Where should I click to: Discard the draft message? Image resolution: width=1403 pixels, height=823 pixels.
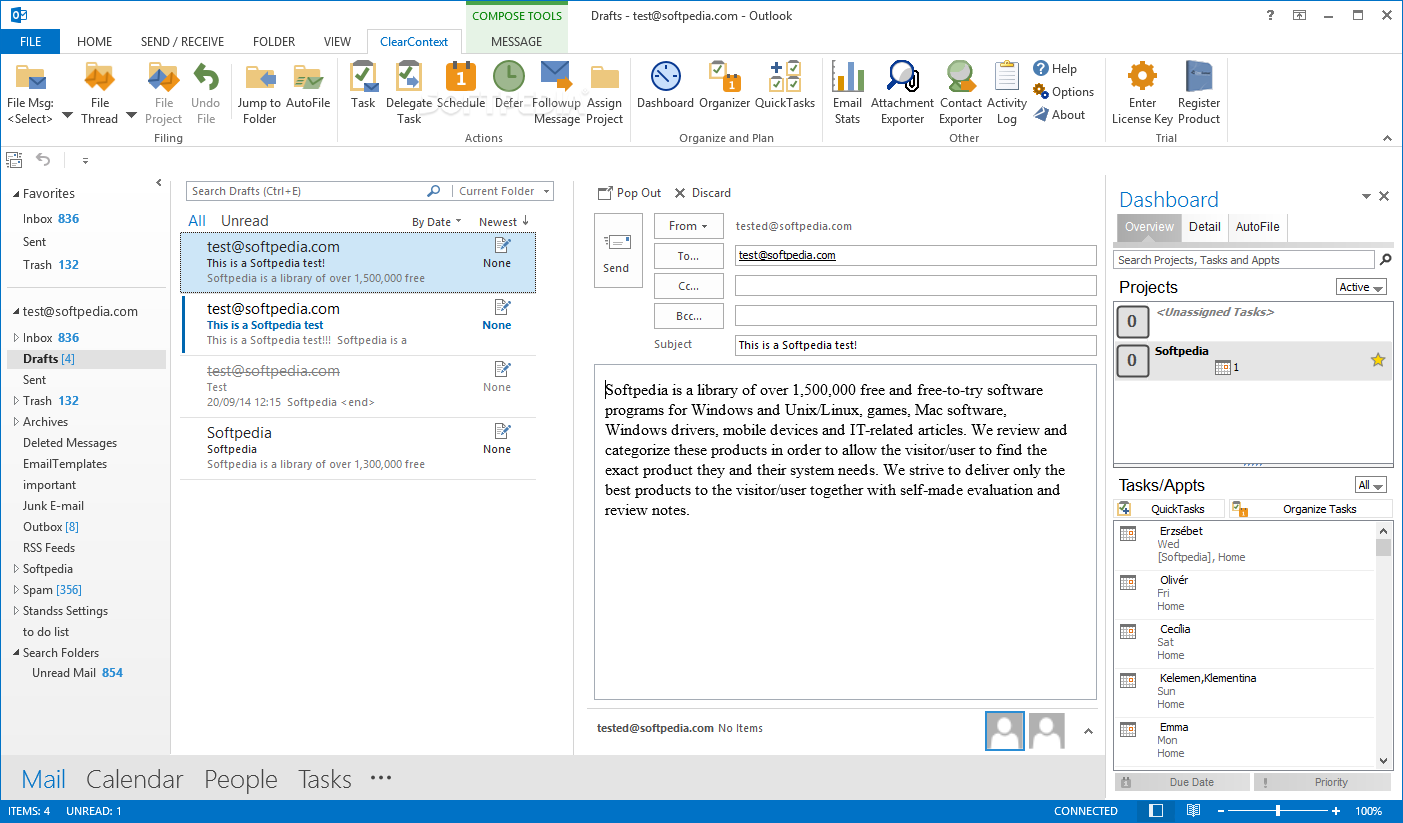coord(702,193)
